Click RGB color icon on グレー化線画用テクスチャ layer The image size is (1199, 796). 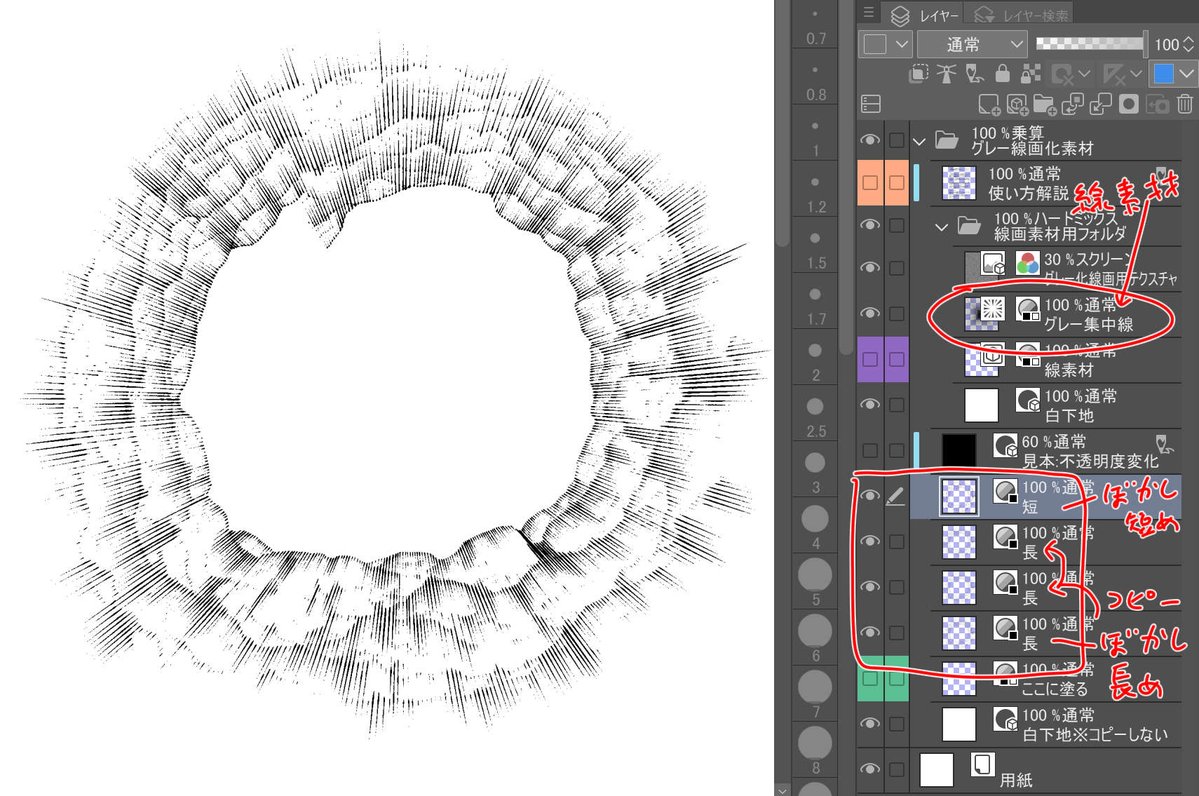coord(1028,264)
